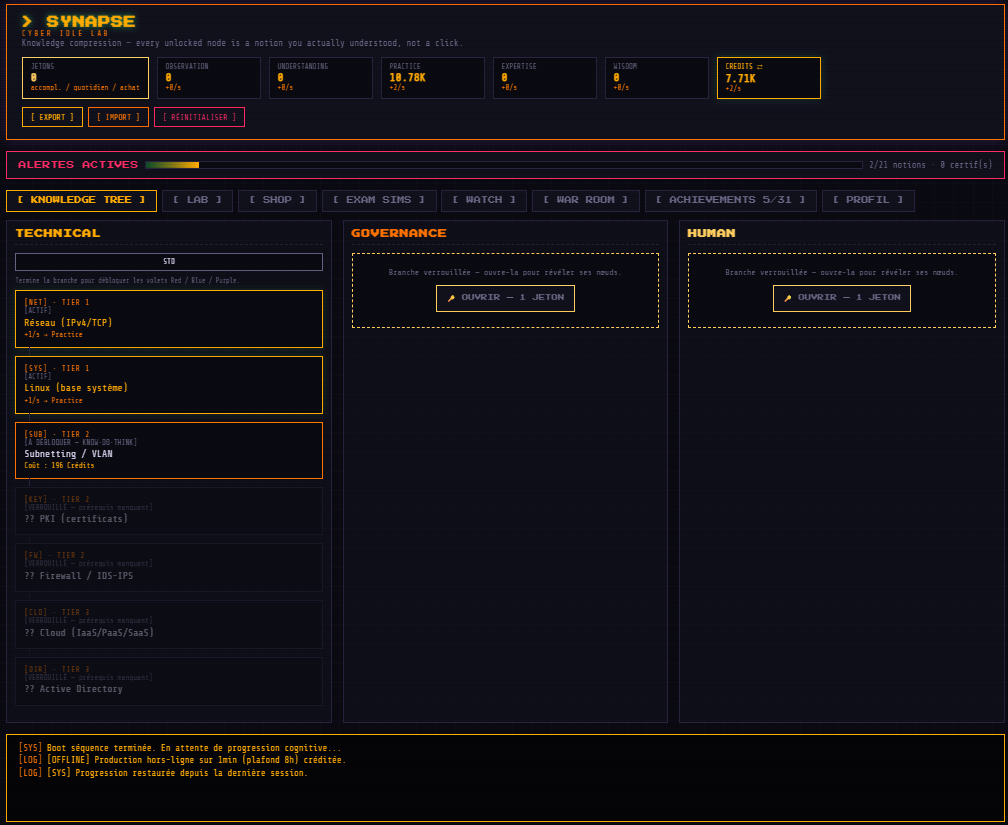Click the "[SUB] · TIER 2" label

coord(57,434)
